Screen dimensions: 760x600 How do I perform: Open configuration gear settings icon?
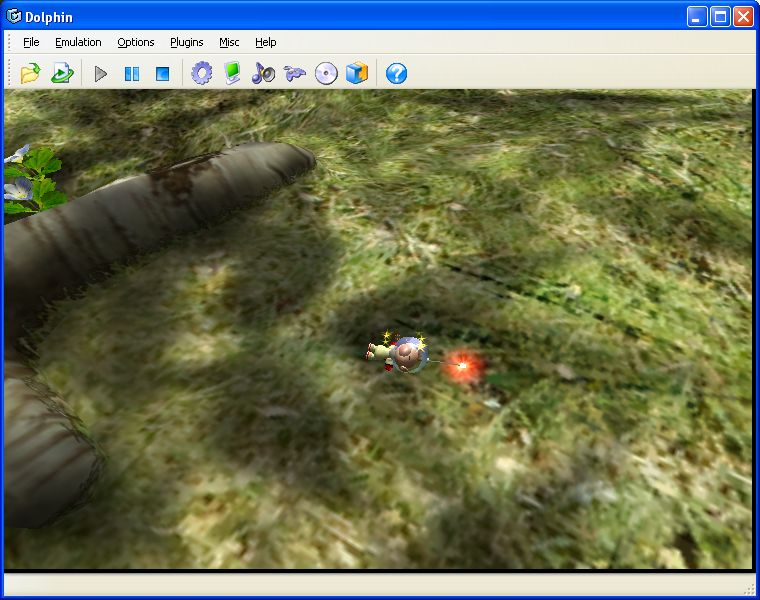pos(202,74)
